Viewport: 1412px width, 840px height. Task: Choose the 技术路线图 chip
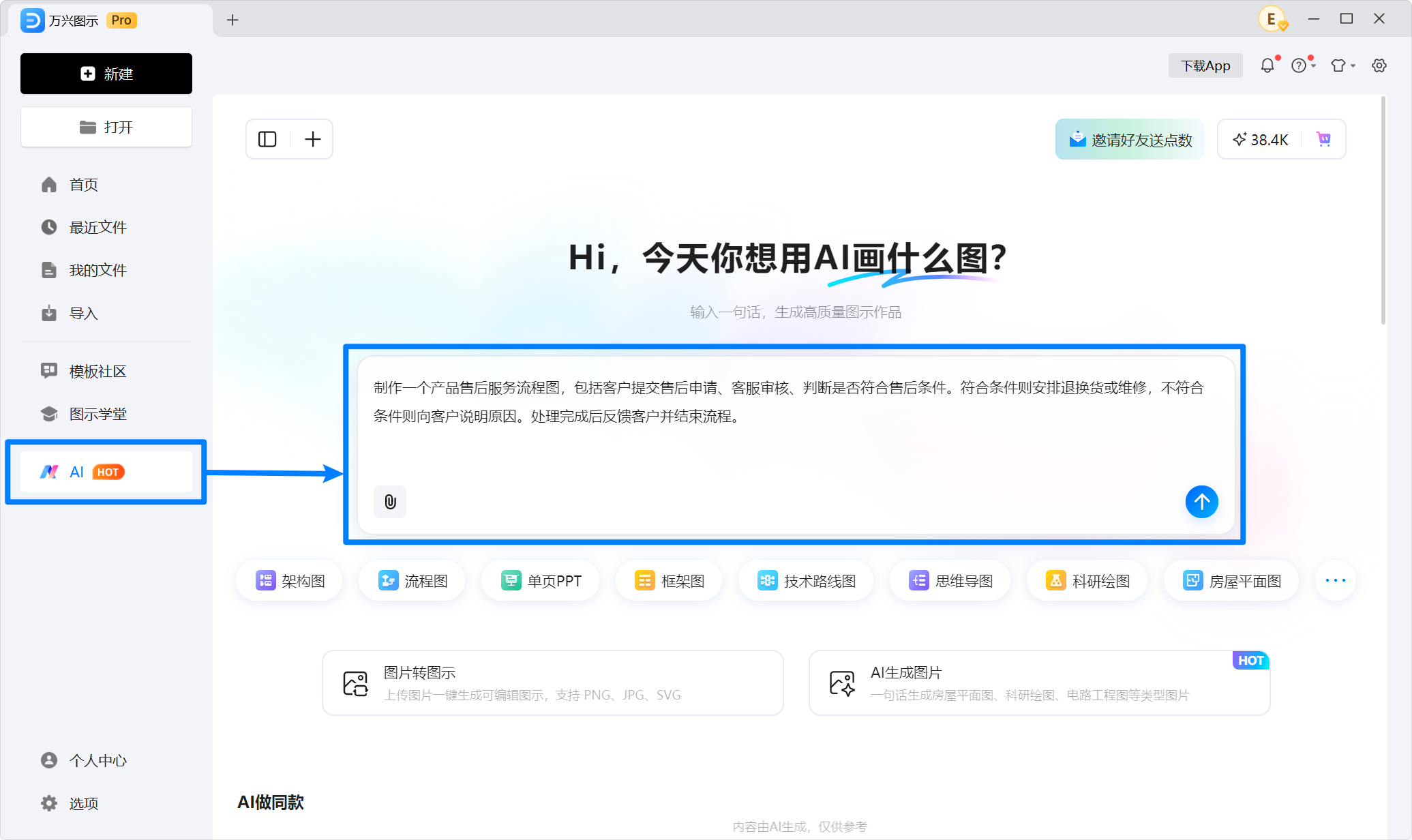[806, 581]
